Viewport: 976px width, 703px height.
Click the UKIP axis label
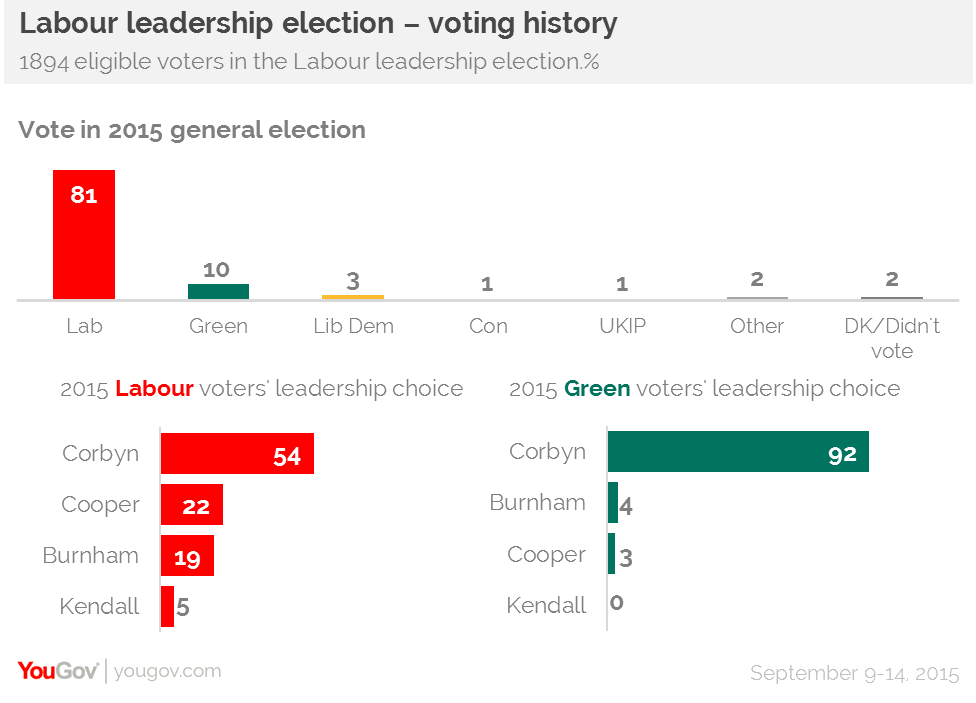pos(622,326)
